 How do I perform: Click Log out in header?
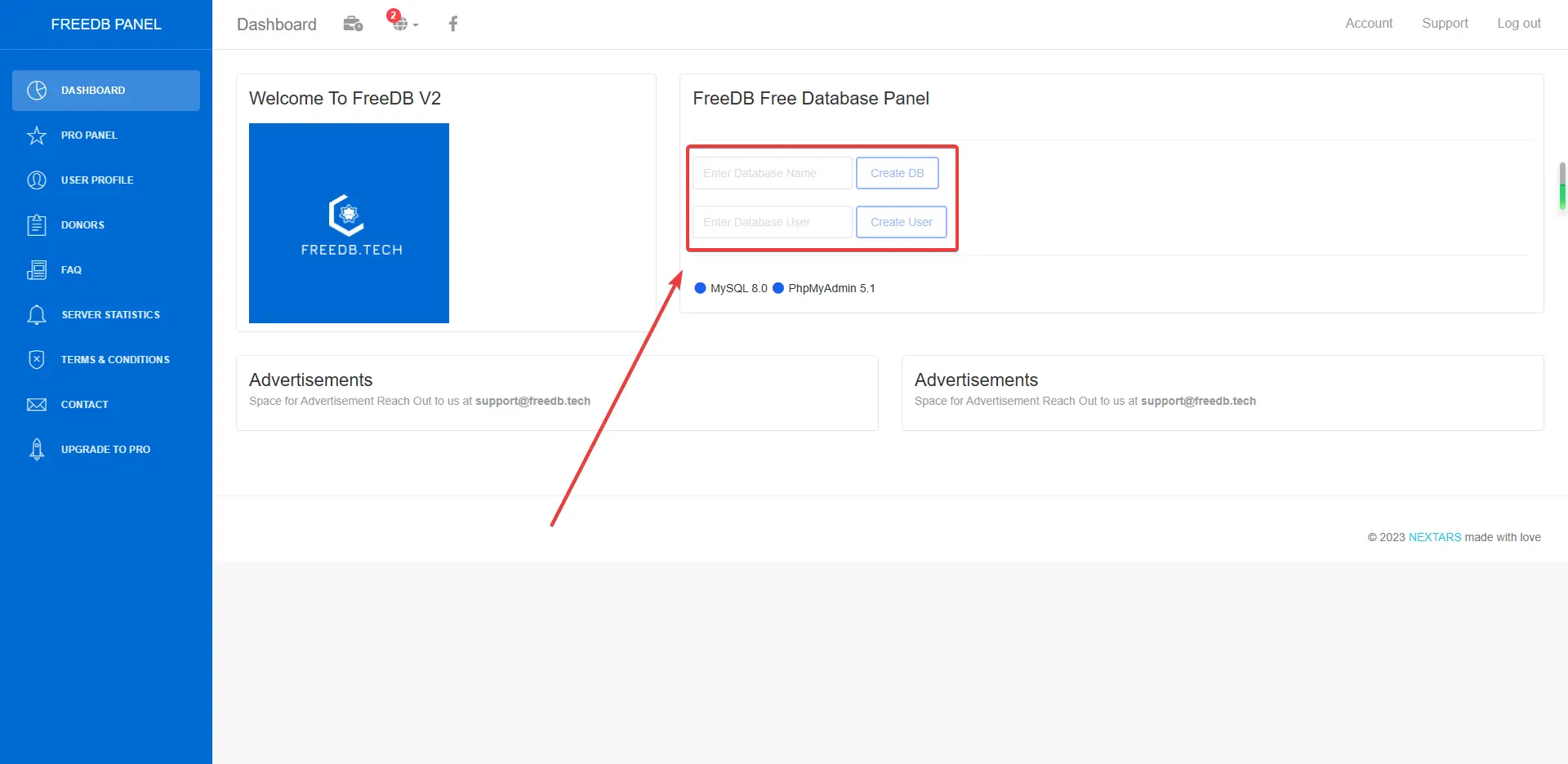(x=1518, y=24)
